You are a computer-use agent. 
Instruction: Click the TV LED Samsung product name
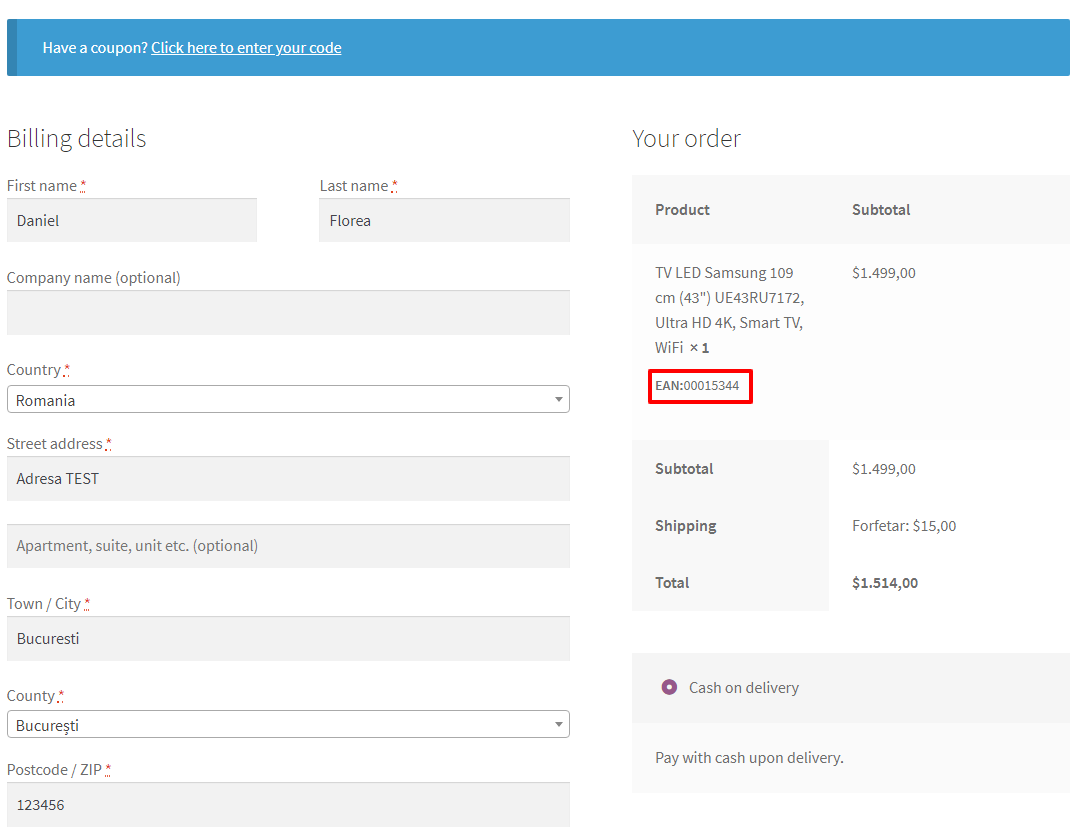pos(729,310)
